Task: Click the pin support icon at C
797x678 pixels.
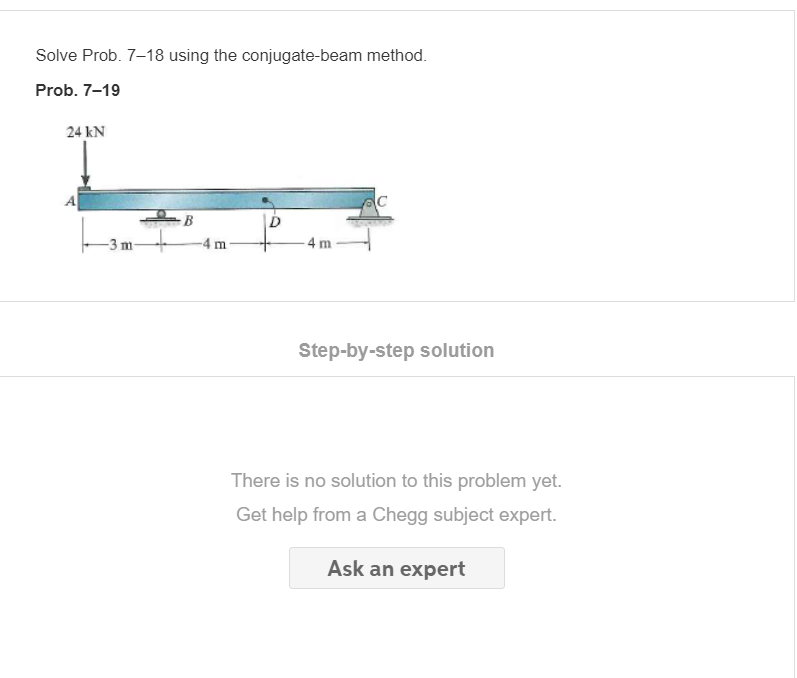Action: tap(370, 211)
